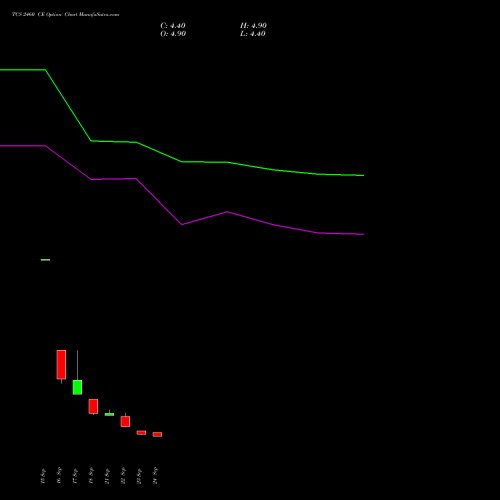This screenshot has height=500, width=500.
Task: Click the last red candlestick for 24 Sep
Action: (157, 434)
